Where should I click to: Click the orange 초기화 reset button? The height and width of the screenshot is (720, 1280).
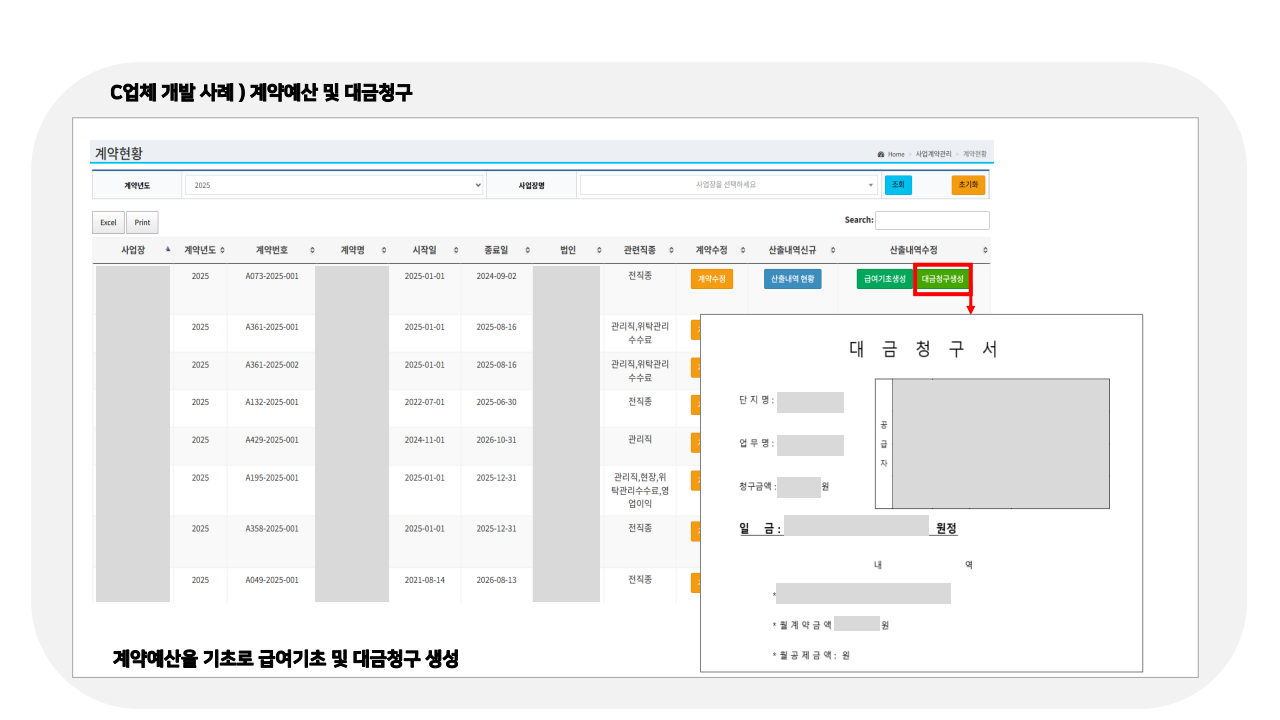(967, 184)
